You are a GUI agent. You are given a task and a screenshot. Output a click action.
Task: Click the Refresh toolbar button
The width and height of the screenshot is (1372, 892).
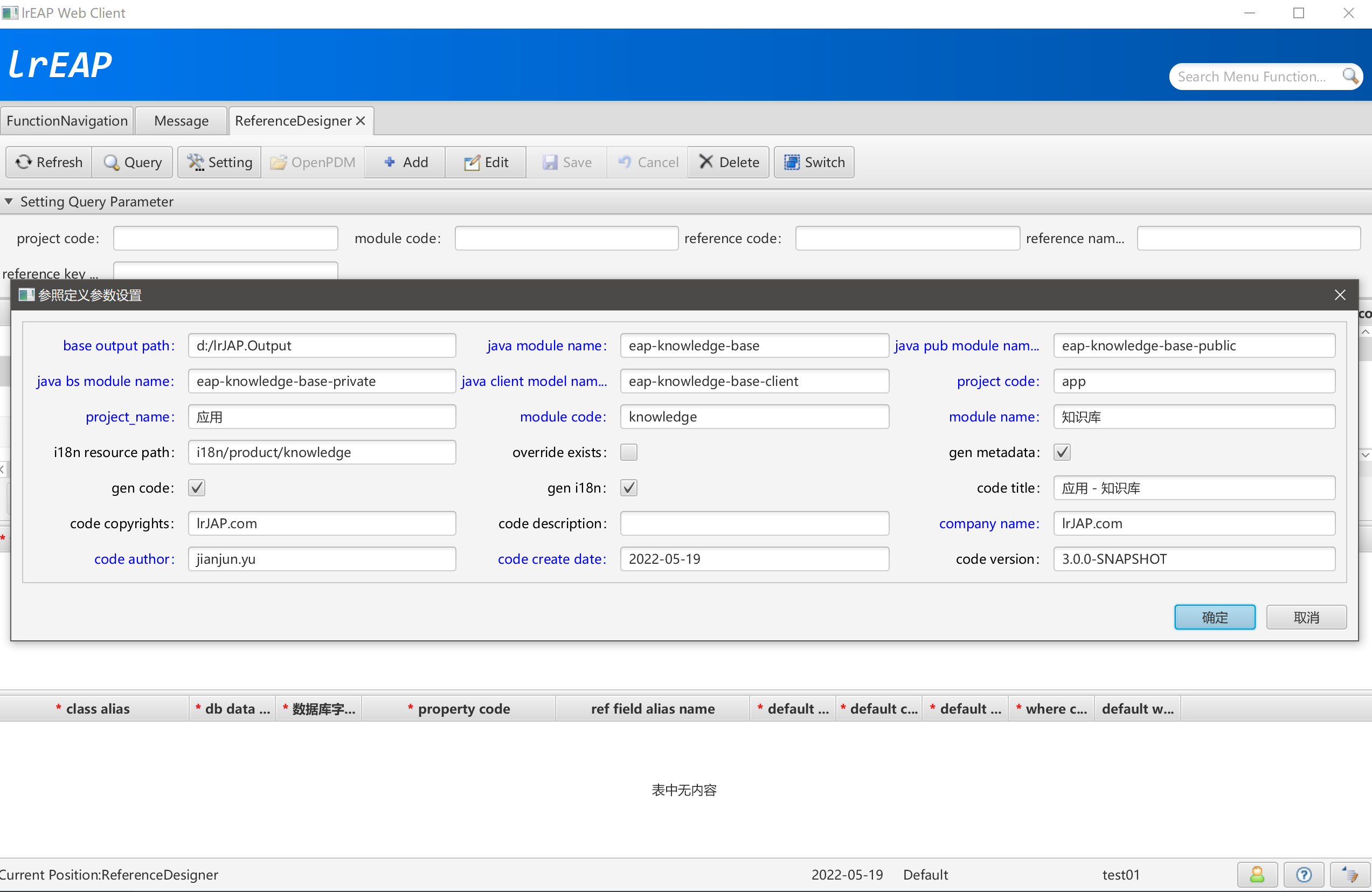[x=49, y=163]
